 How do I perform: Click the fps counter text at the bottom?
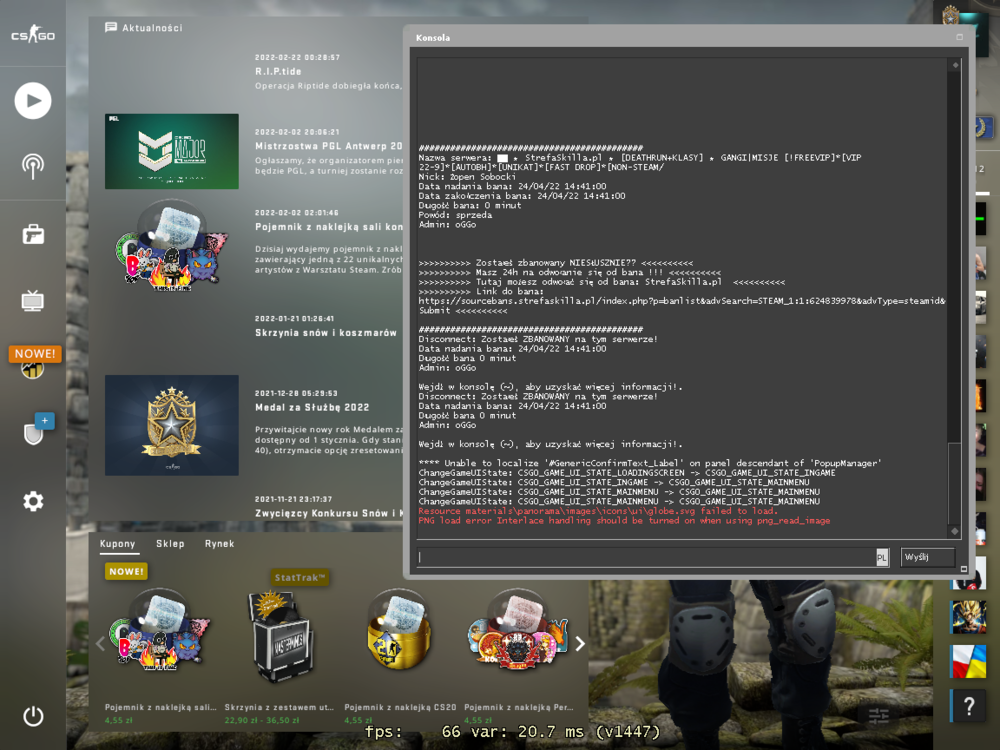[x=513, y=732]
